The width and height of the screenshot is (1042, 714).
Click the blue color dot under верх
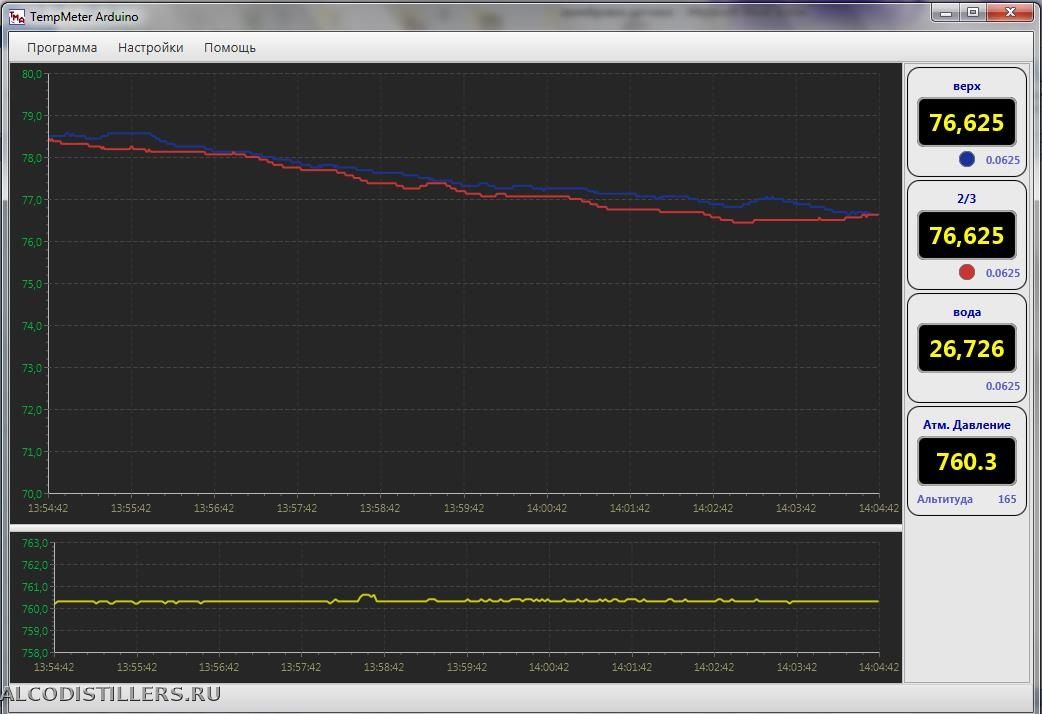[967, 160]
